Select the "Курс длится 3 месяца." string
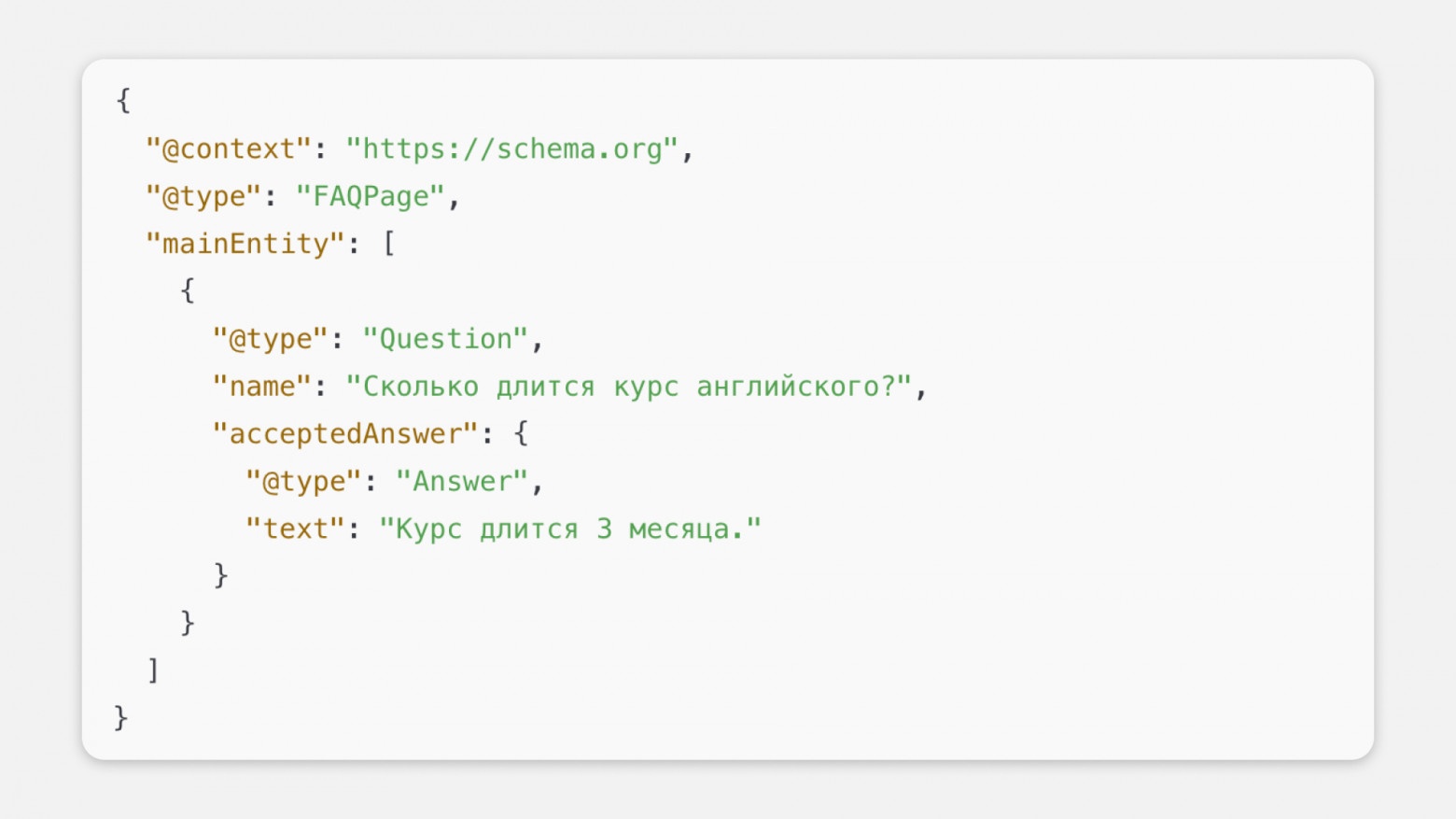1456x819 pixels. (569, 530)
